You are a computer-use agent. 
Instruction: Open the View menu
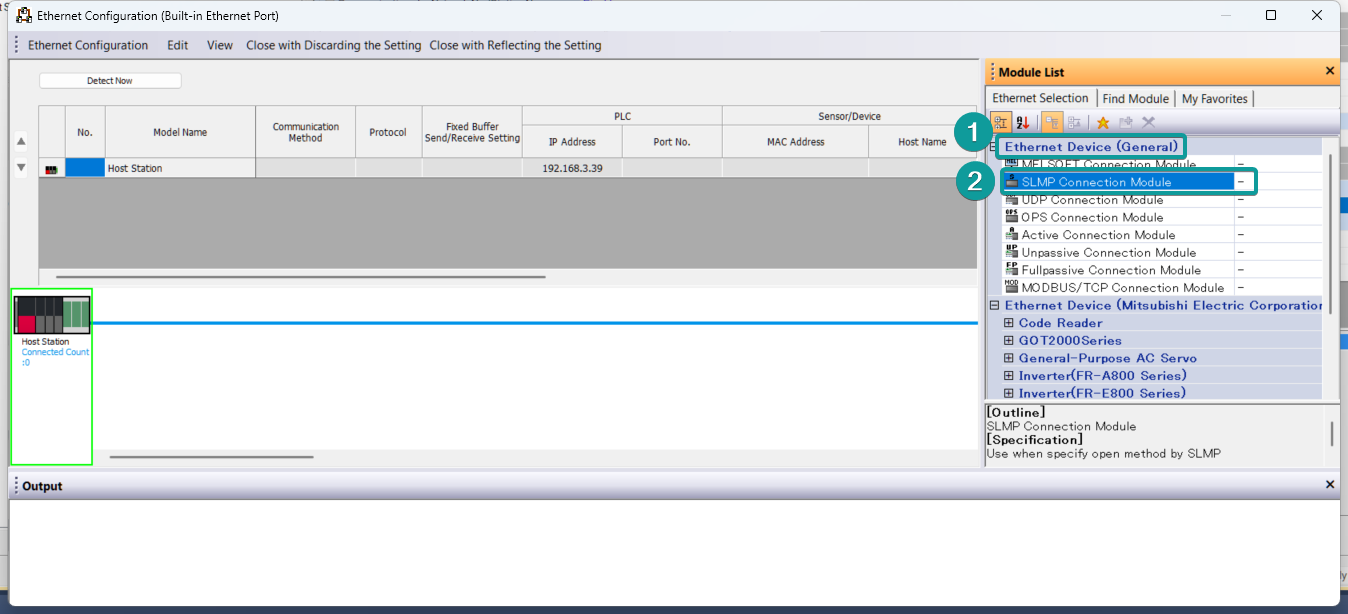[220, 45]
